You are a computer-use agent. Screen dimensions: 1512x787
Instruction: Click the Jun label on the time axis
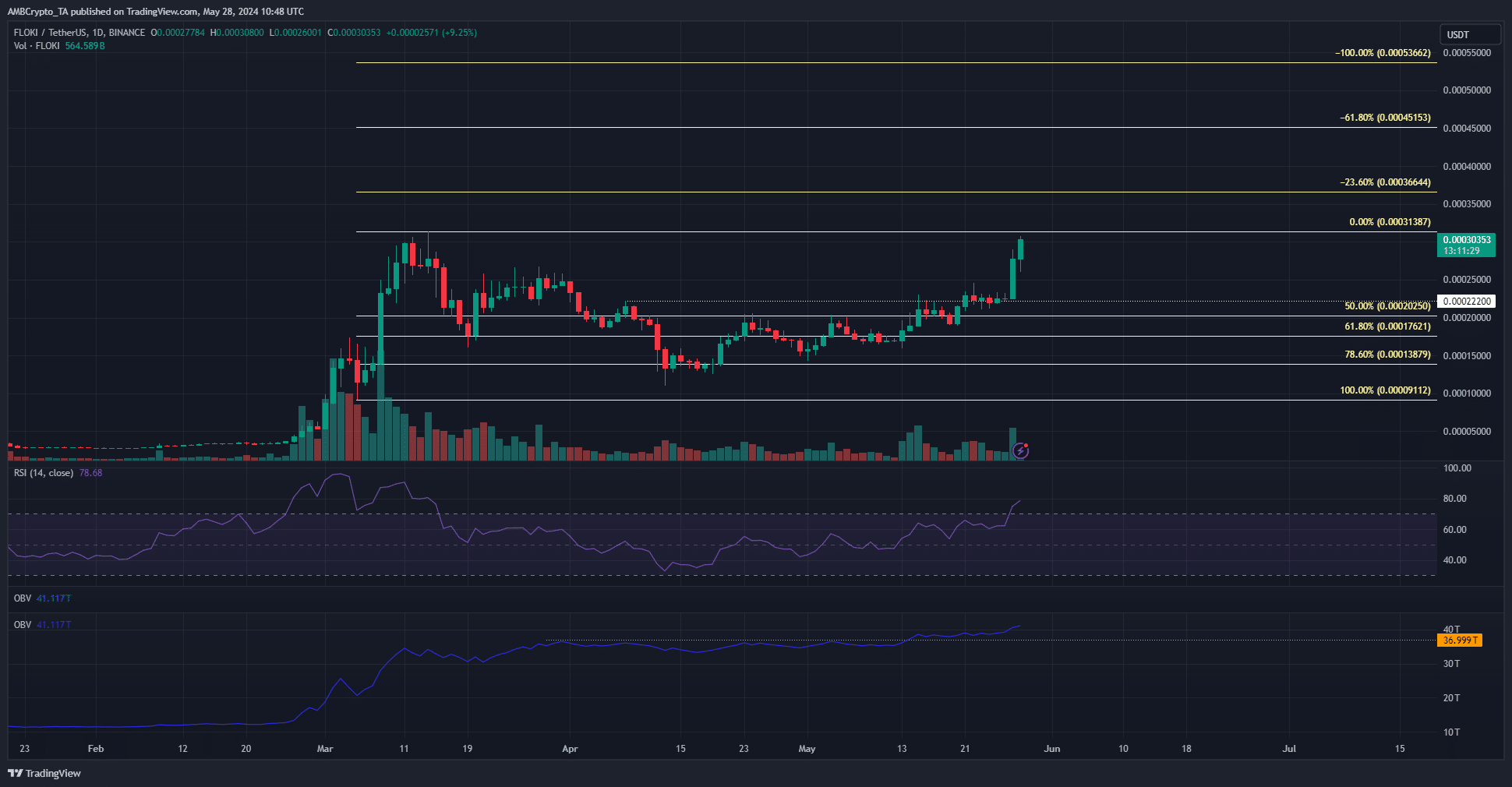(x=1052, y=749)
